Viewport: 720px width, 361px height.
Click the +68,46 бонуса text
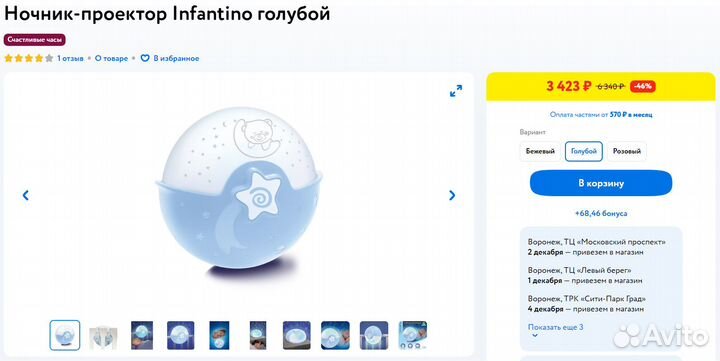pyautogui.click(x=601, y=214)
